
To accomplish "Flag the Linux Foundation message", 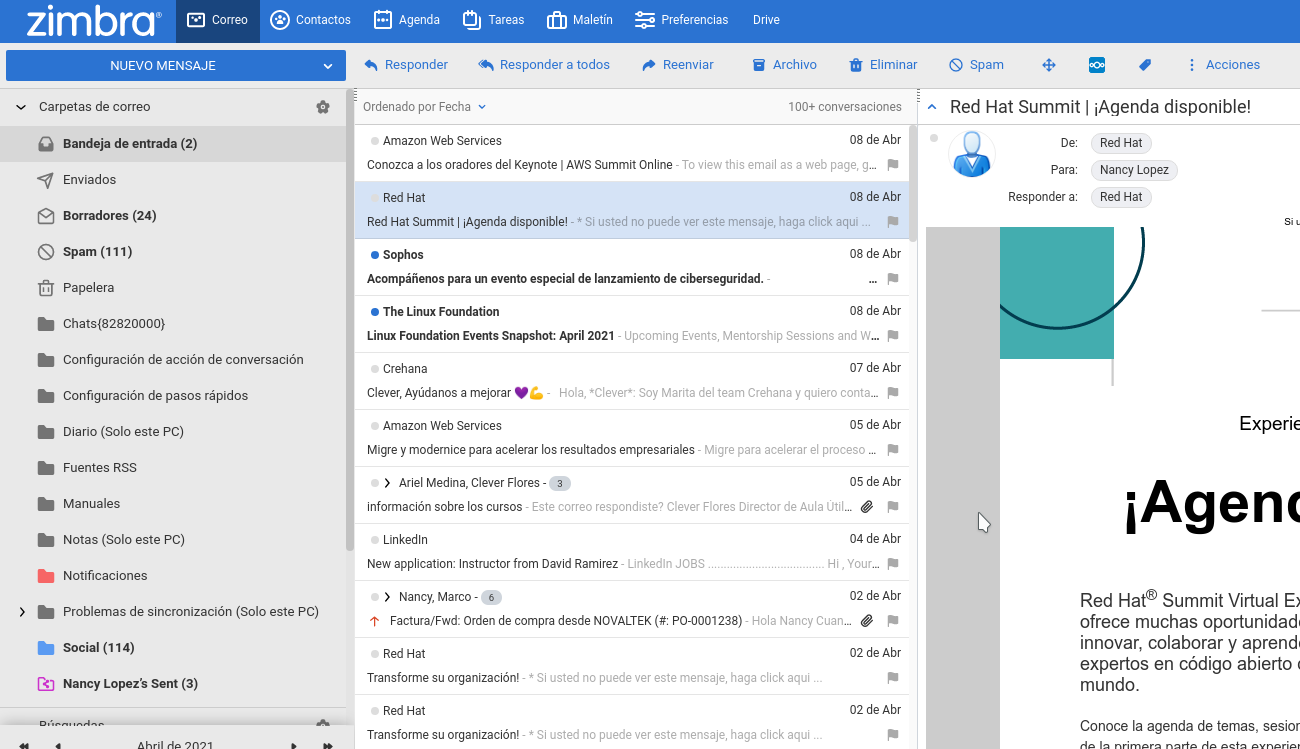I will (x=893, y=336).
